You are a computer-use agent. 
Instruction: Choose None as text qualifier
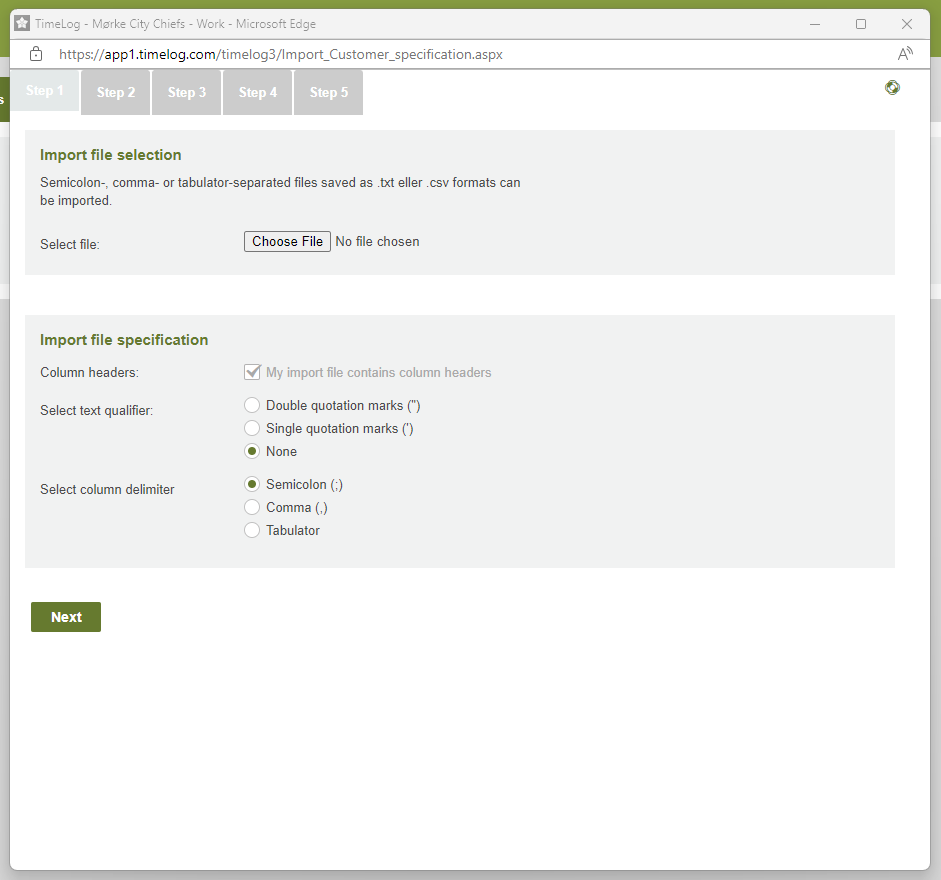(252, 452)
